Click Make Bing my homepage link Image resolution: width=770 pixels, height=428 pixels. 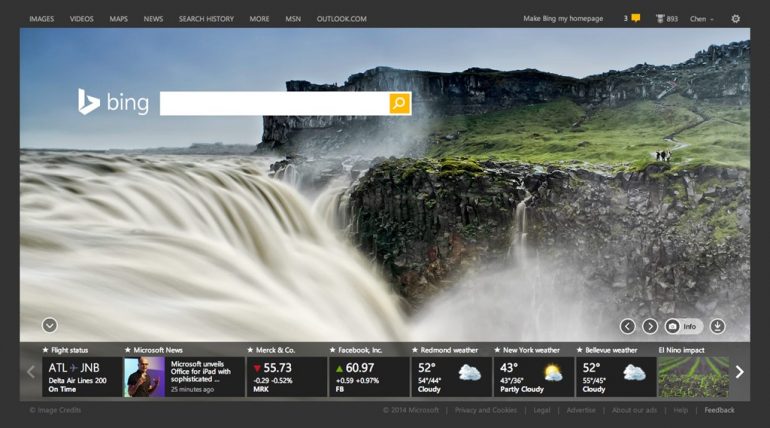563,19
